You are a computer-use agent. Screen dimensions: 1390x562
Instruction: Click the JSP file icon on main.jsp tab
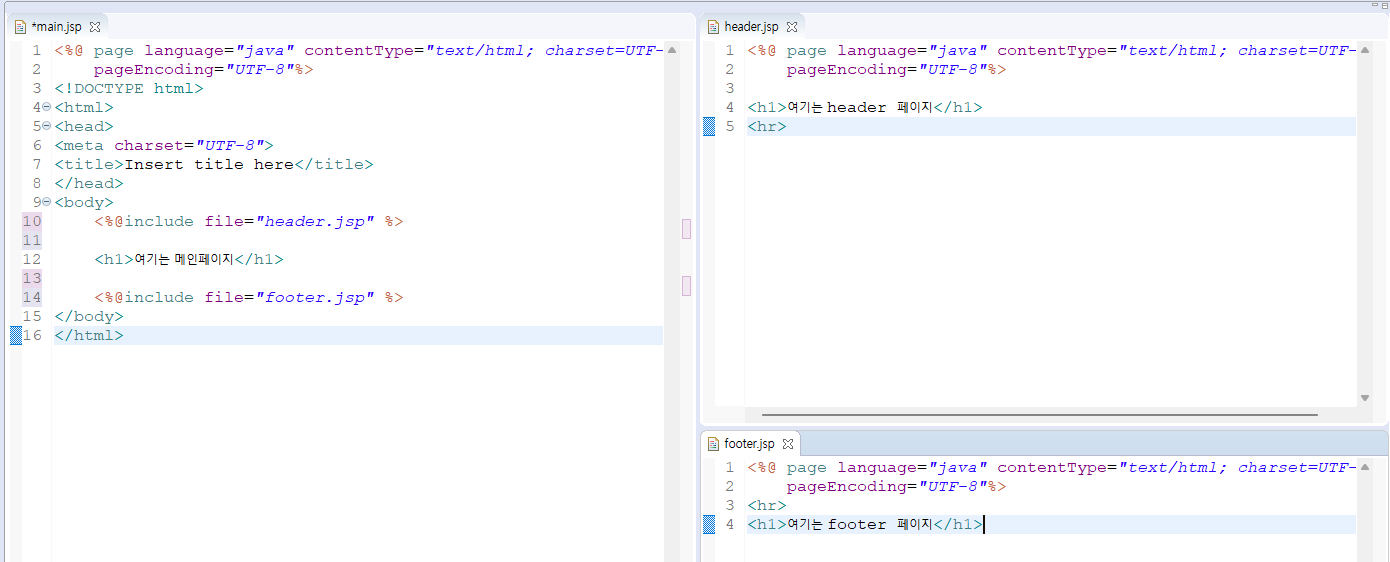[x=20, y=27]
